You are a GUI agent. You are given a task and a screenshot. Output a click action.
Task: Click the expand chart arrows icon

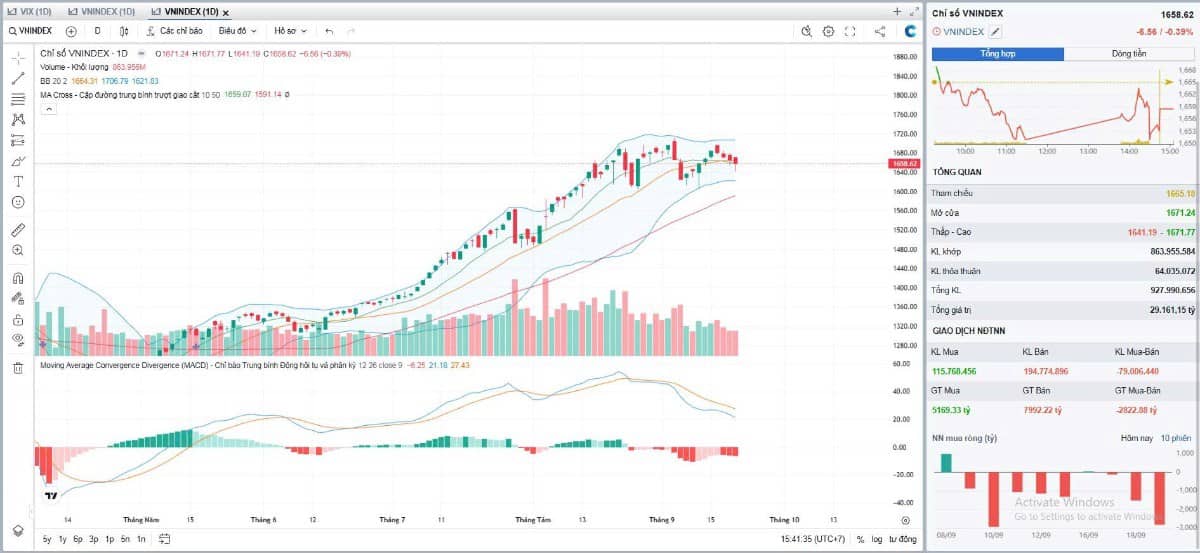(913, 11)
